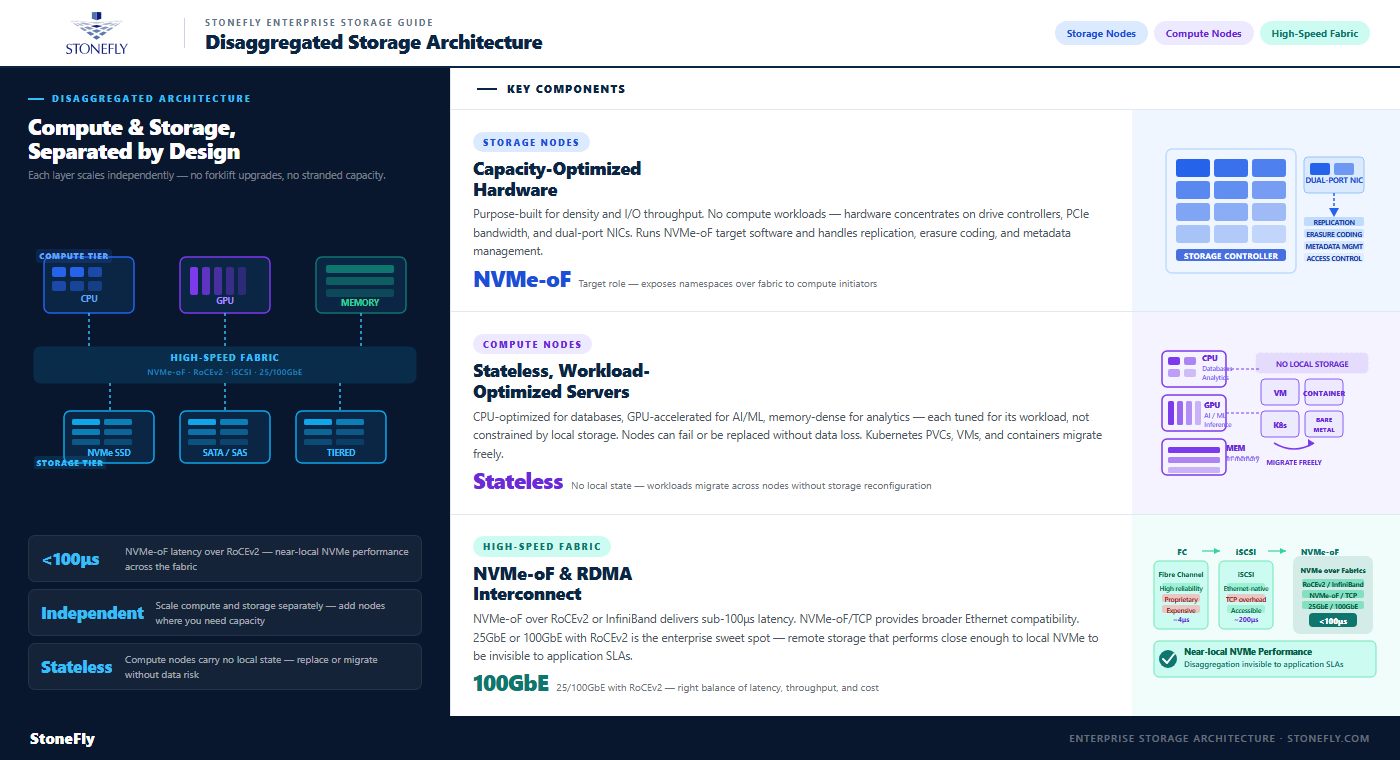Click the MEMORY block in compute tier diagram

tap(360, 285)
